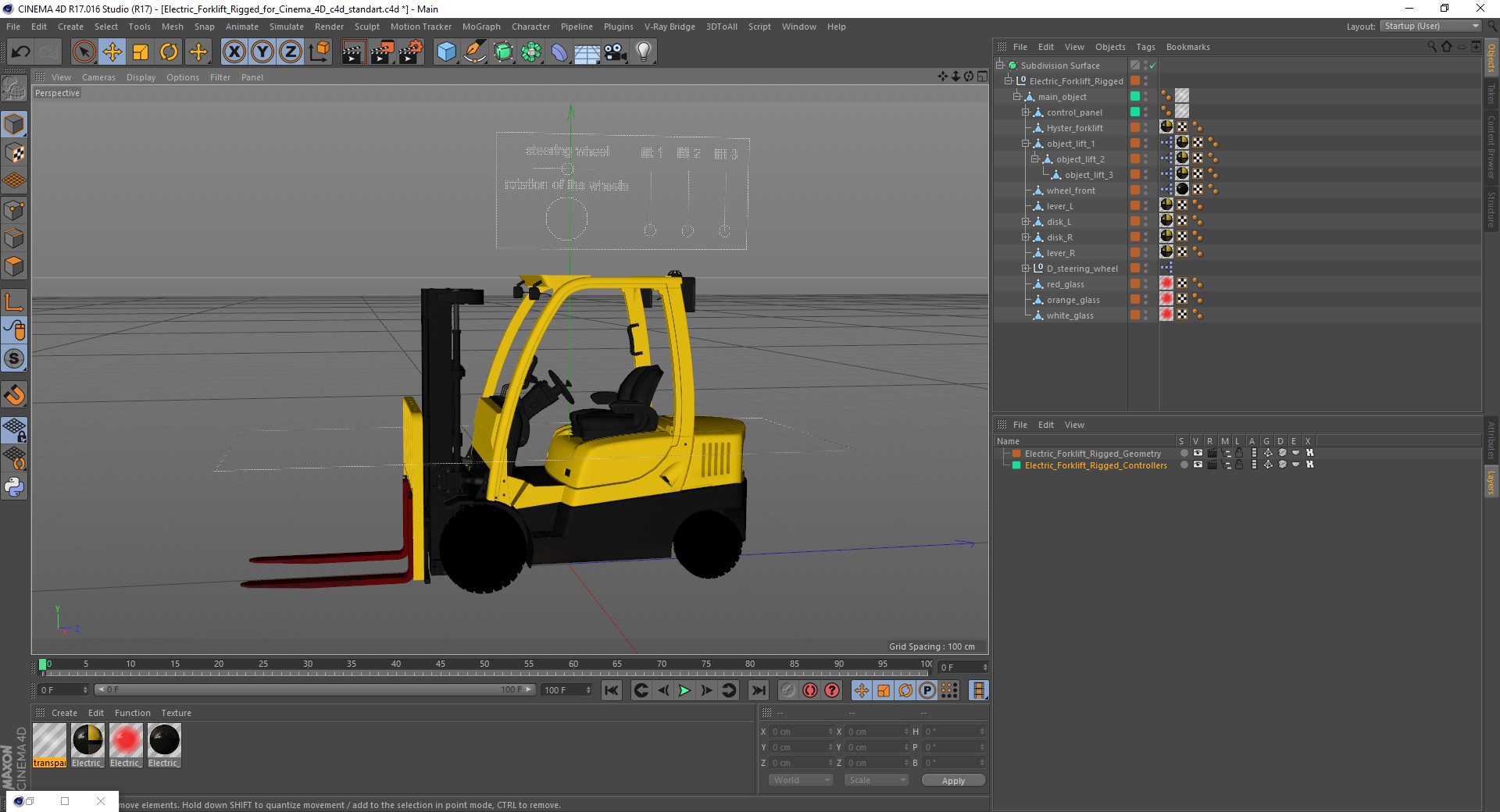Collapse the main_object node
Image resolution: width=1500 pixels, height=812 pixels.
(1017, 97)
